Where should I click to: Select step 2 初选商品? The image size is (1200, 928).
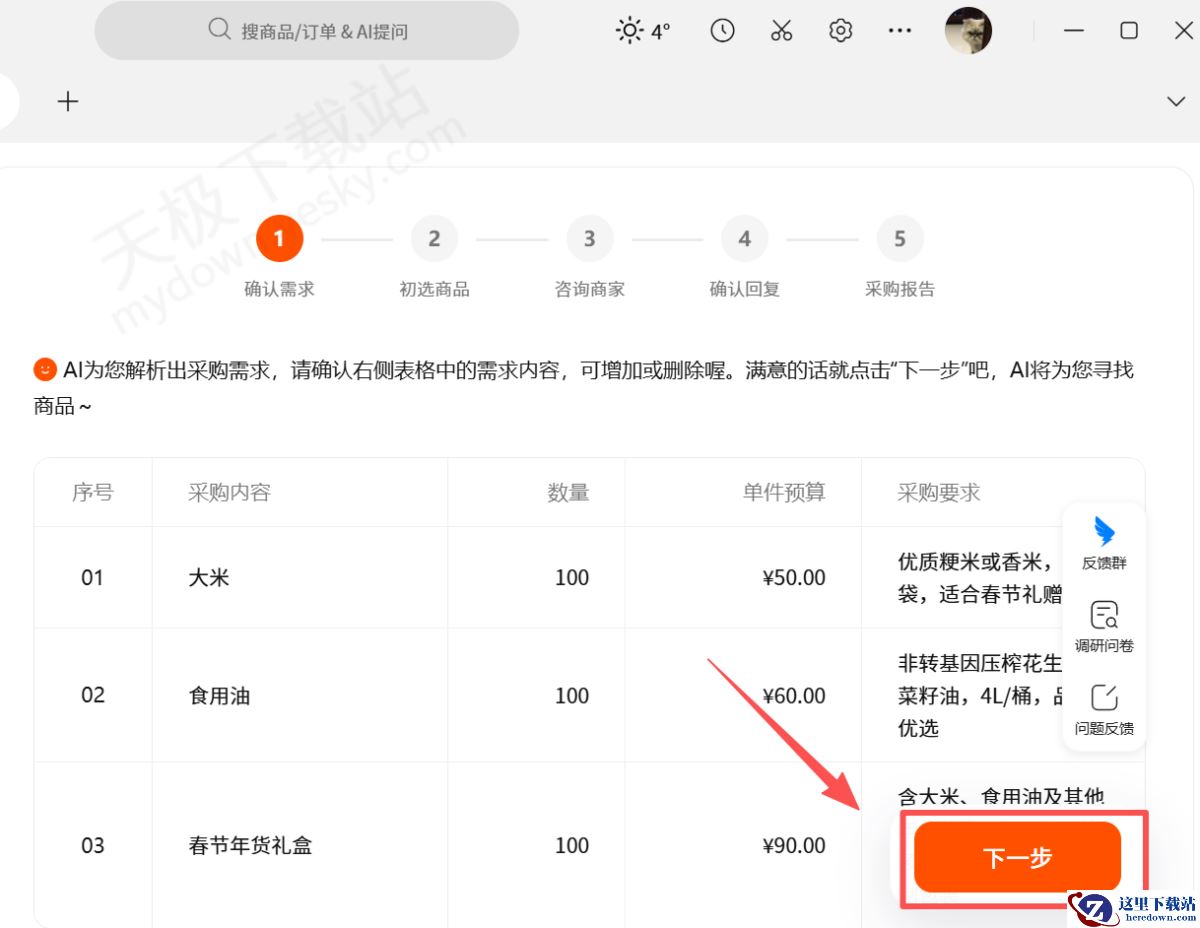[434, 238]
